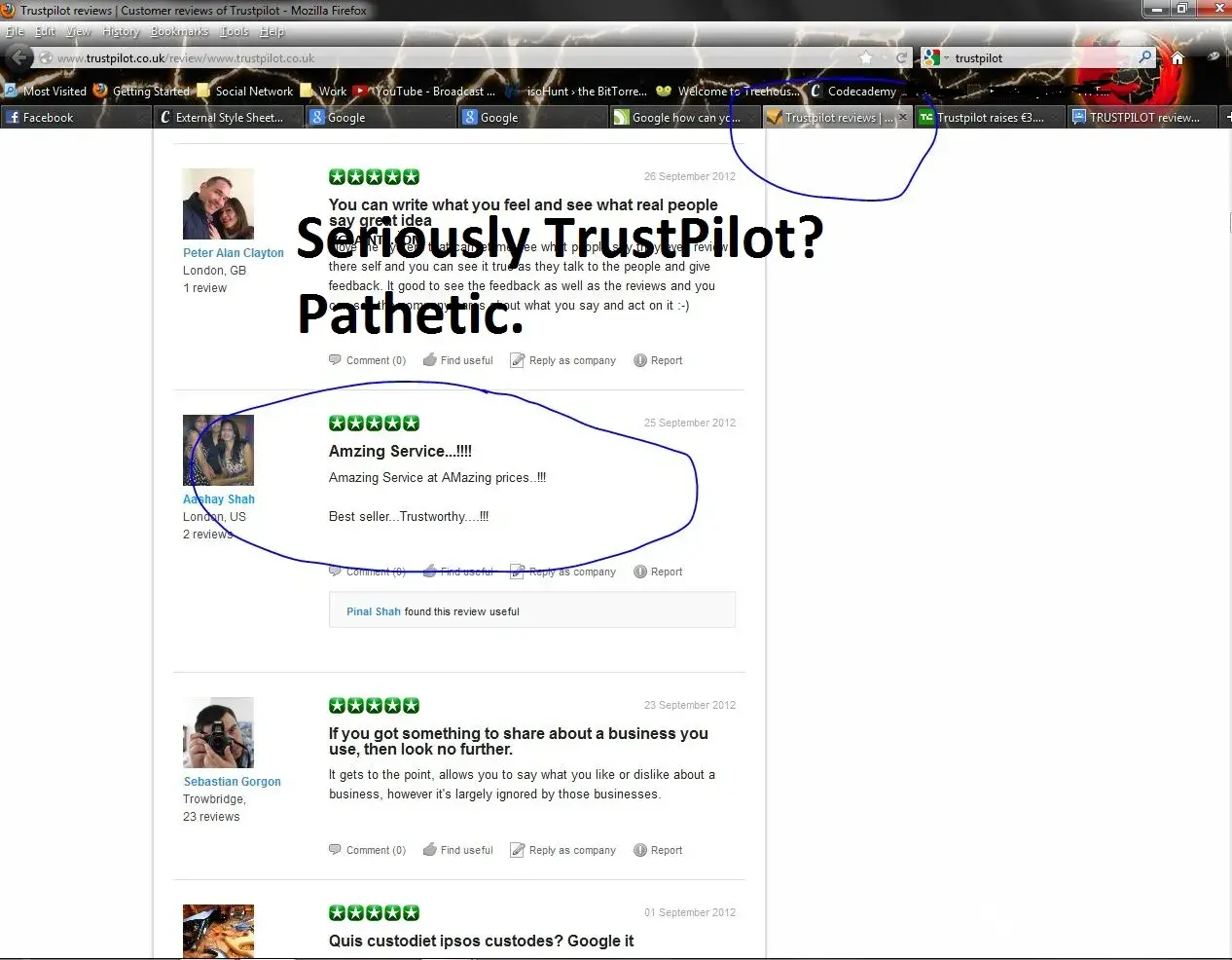Expand the Work bookmark folder
1232x960 pixels.
click(324, 92)
